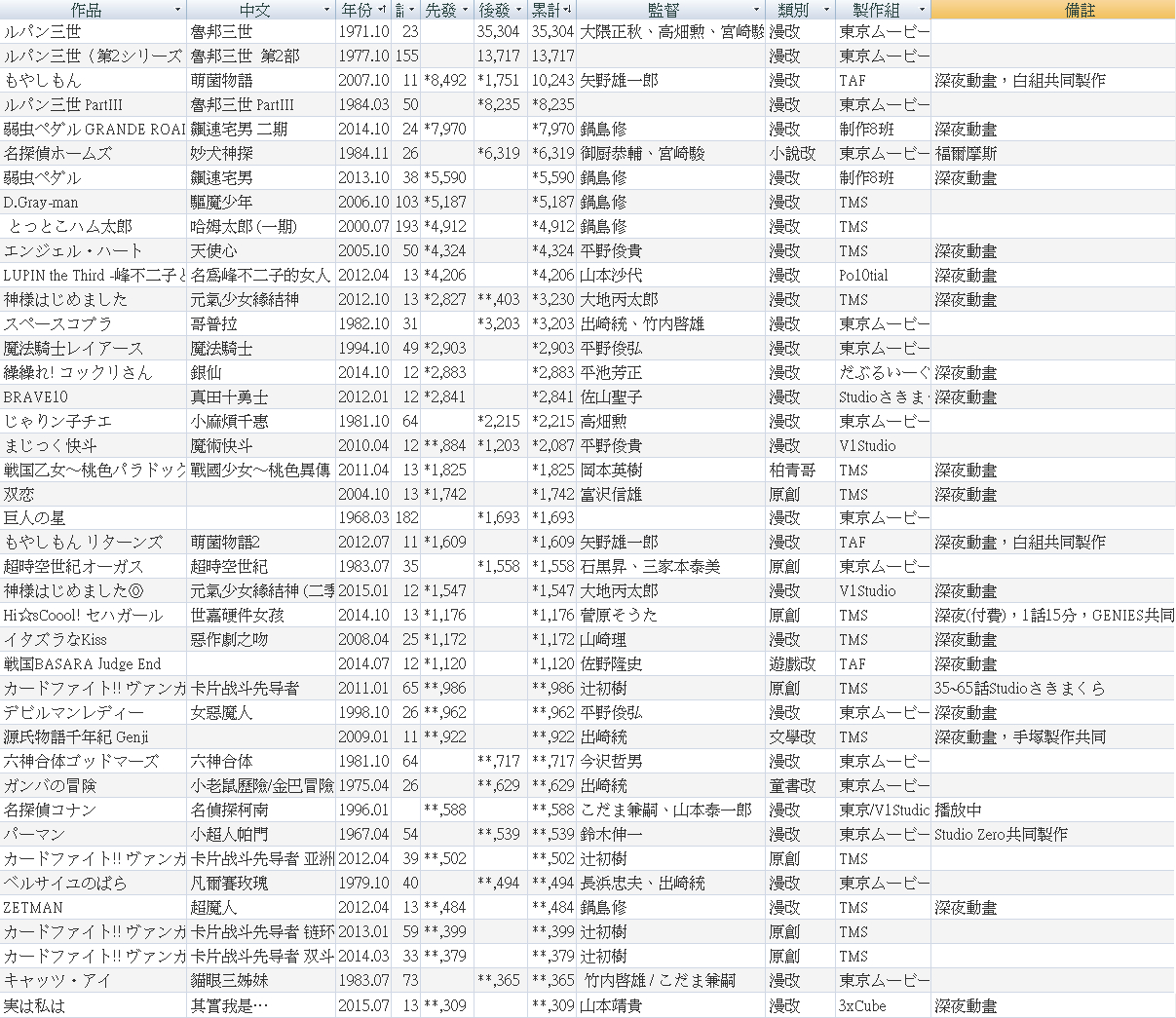Image resolution: width=1176 pixels, height=1018 pixels.
Task: Select the イタズラなKiss title cell
Action: click(x=94, y=639)
